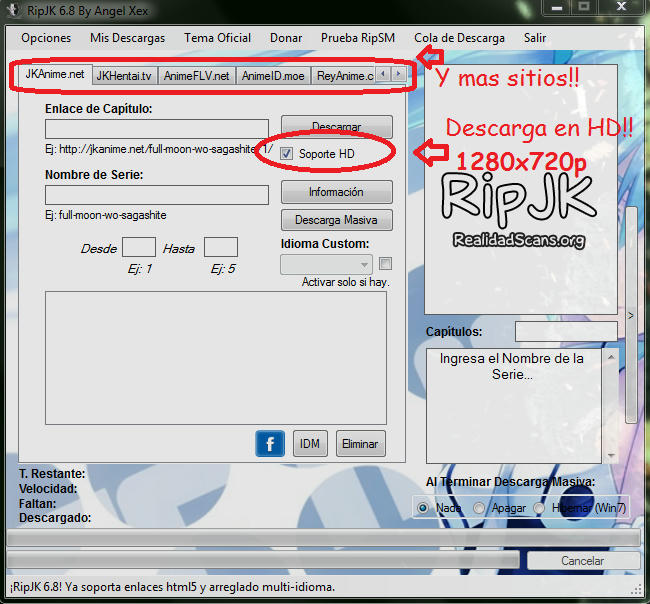Screen dimensions: 650x604
Task: Click the Eliminar button
Action: pos(360,444)
